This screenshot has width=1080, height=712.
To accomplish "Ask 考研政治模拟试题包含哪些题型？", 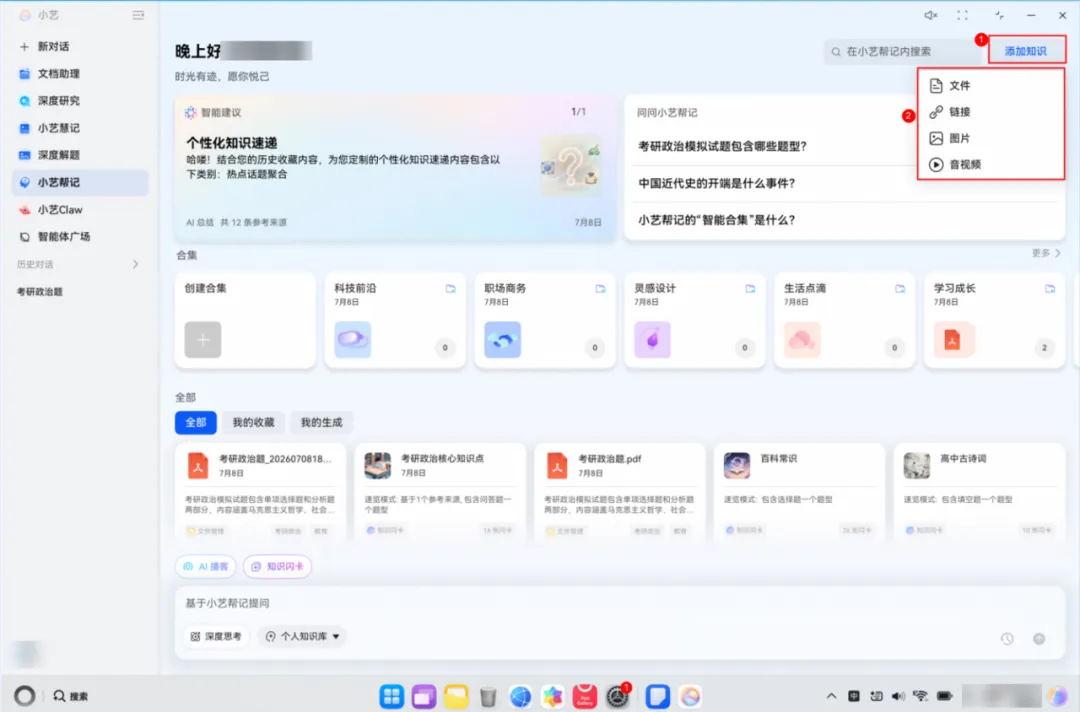I will tap(723, 146).
